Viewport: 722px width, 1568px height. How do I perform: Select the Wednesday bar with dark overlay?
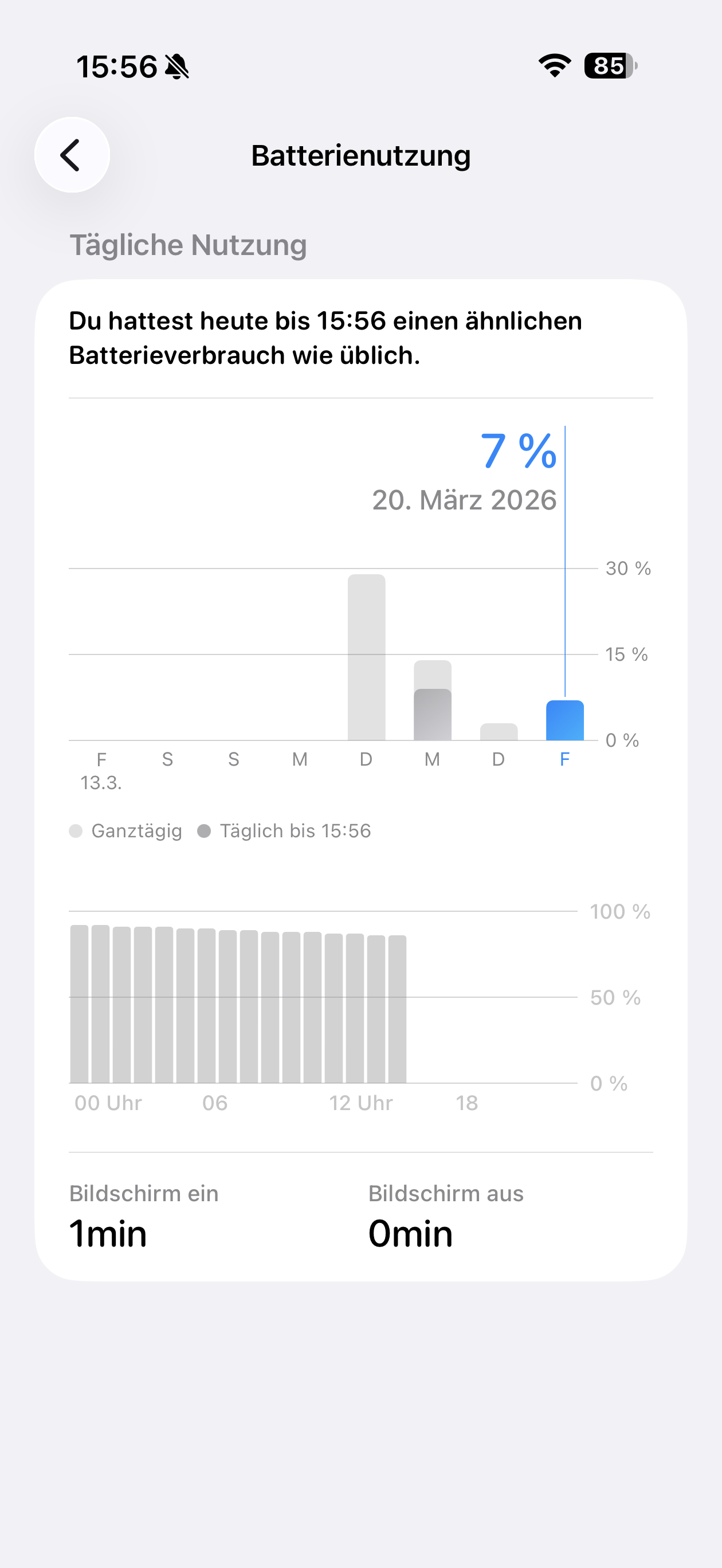point(432,714)
